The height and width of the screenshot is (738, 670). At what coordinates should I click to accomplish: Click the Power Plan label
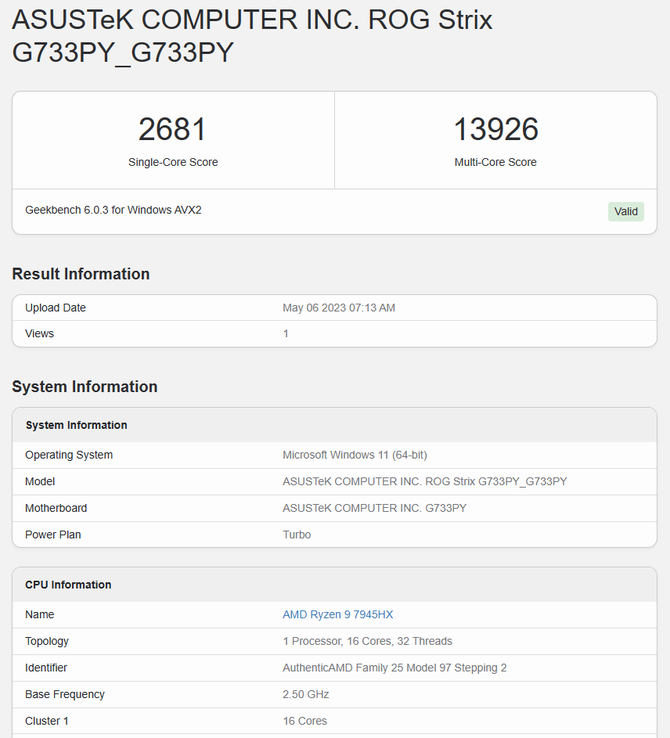tap(53, 535)
